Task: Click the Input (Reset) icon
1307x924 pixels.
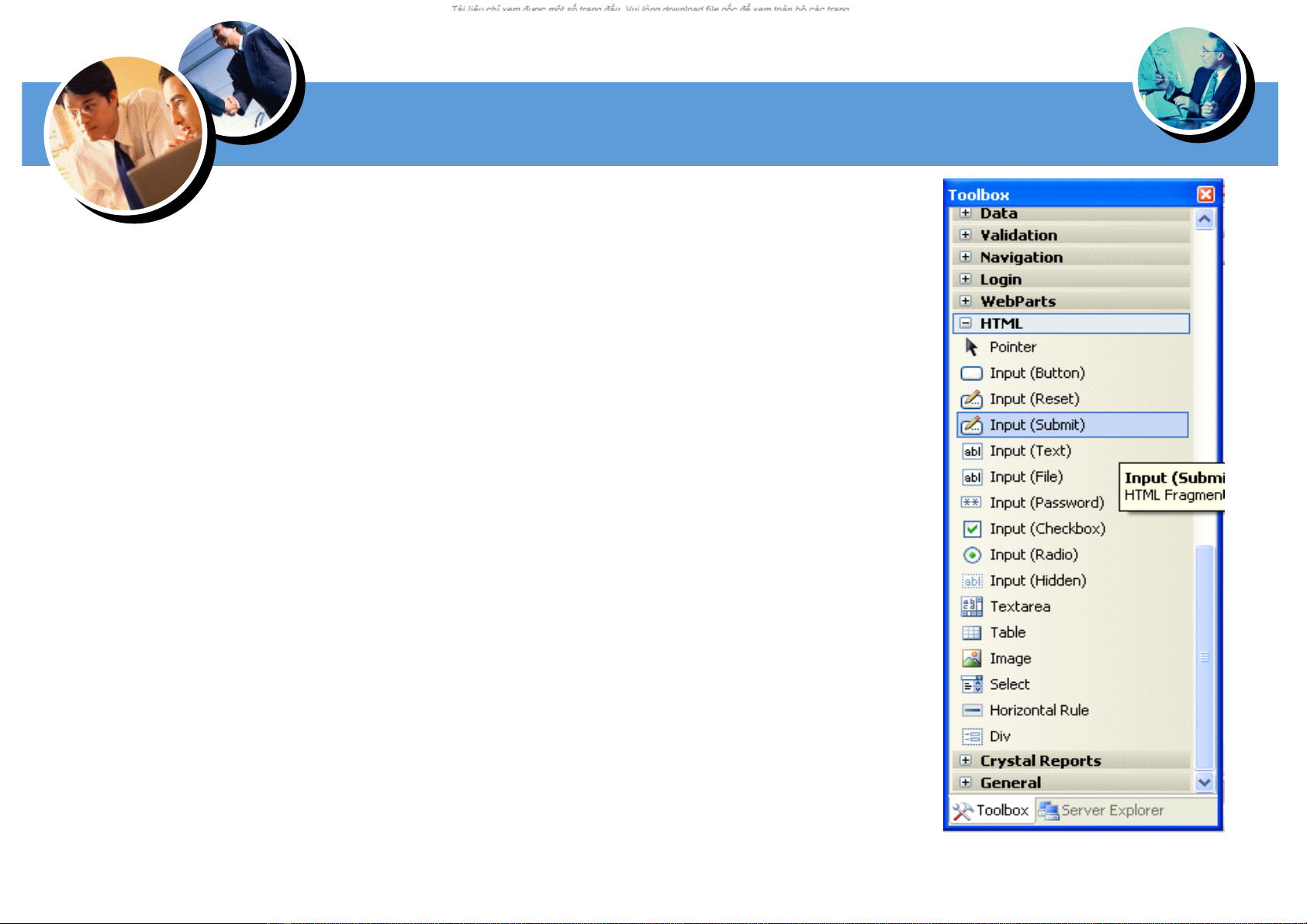Action: (x=971, y=400)
